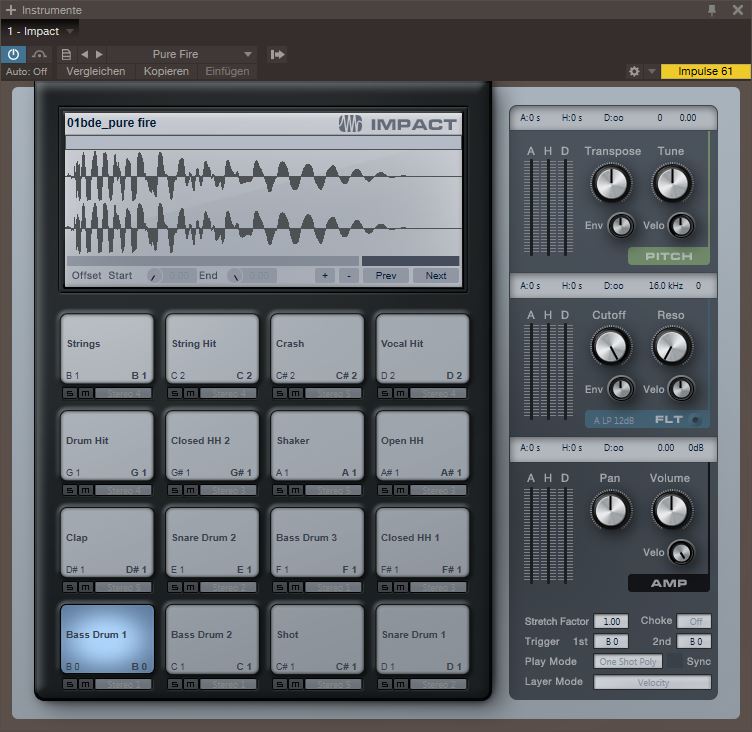Expand the arrow next to gear
This screenshot has width=752, height=732.
pyautogui.click(x=652, y=71)
